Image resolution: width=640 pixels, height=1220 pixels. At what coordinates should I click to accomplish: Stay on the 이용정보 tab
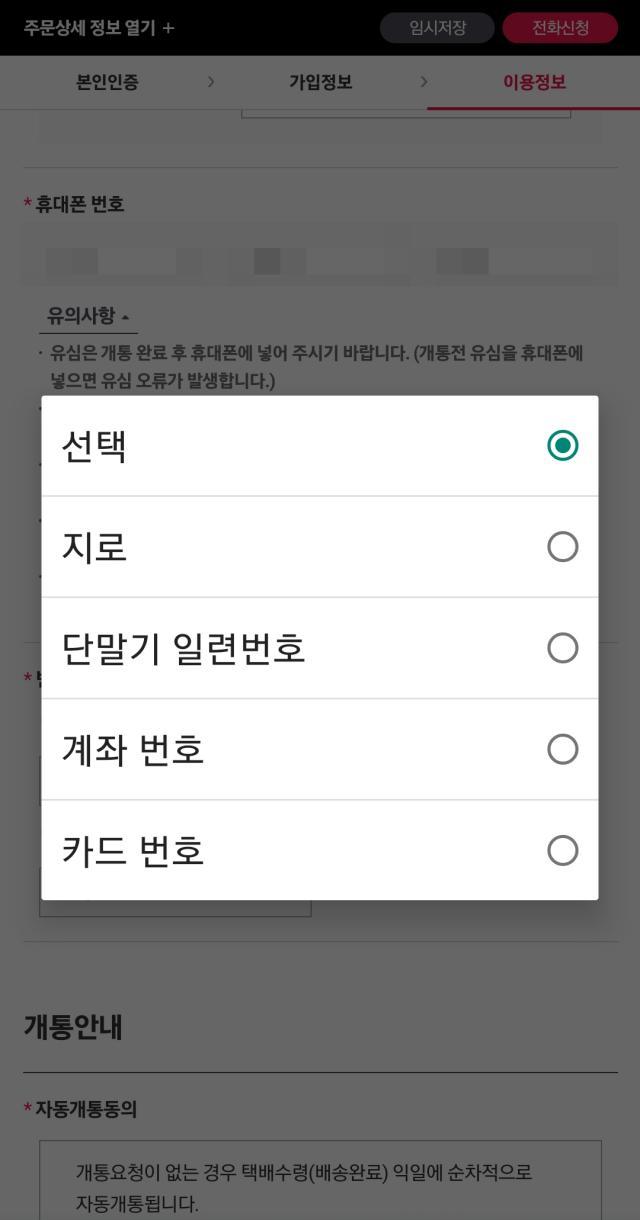[x=533, y=83]
